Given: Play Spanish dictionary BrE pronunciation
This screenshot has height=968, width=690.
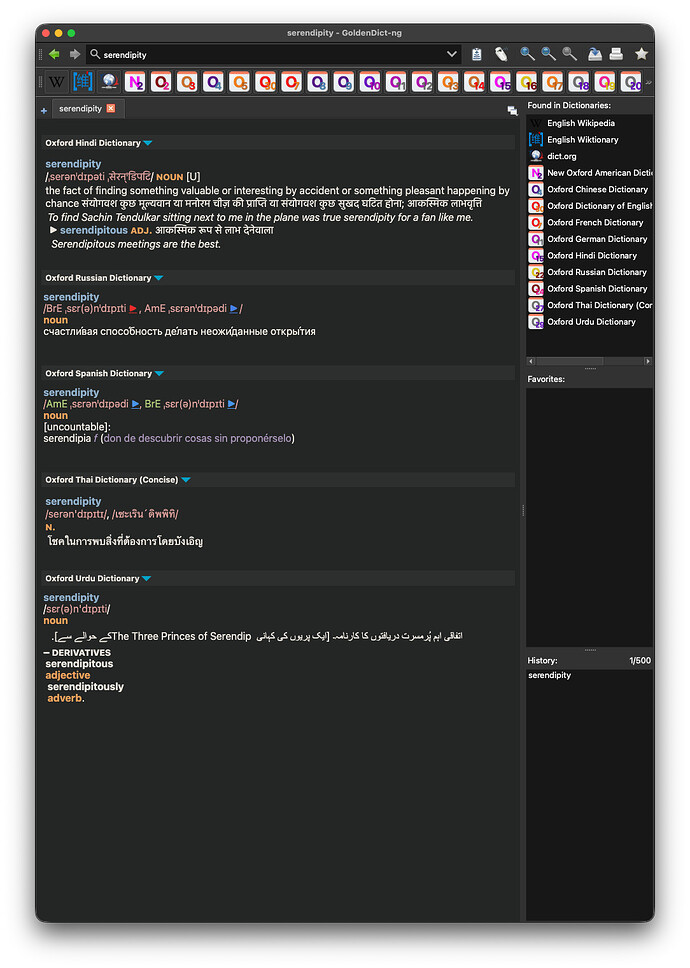Looking at the screenshot, I should (x=232, y=404).
